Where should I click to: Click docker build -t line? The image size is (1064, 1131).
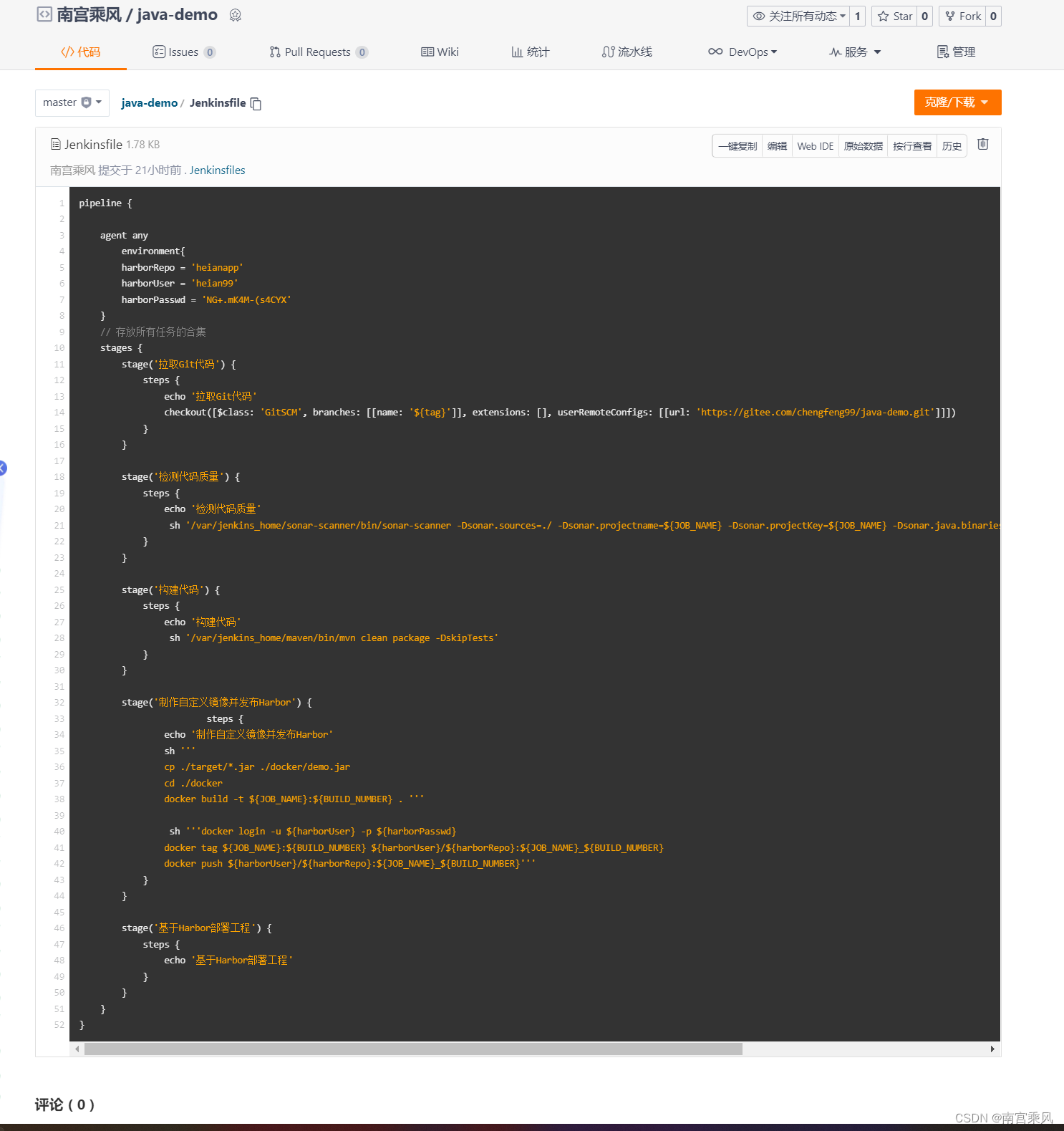(x=294, y=799)
